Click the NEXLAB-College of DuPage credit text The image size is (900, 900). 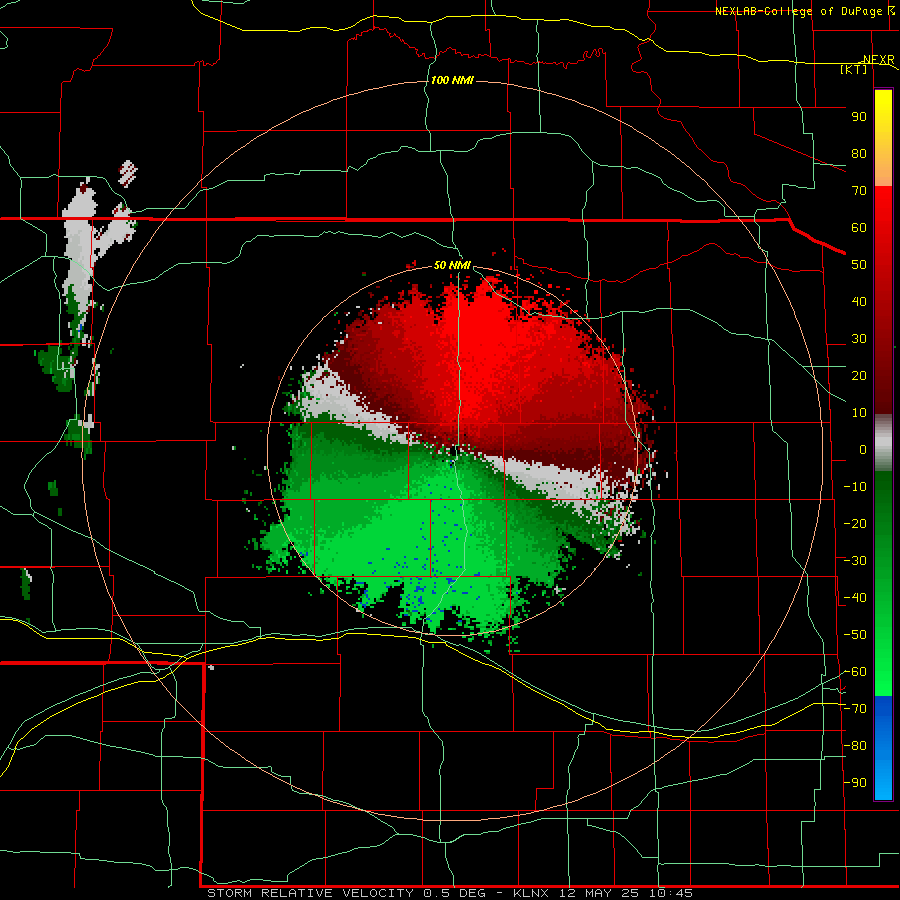(798, 11)
